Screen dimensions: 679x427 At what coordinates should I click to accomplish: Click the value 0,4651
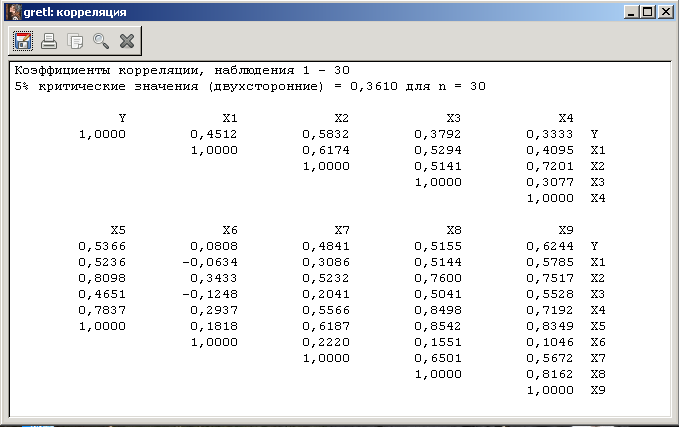coord(102,294)
